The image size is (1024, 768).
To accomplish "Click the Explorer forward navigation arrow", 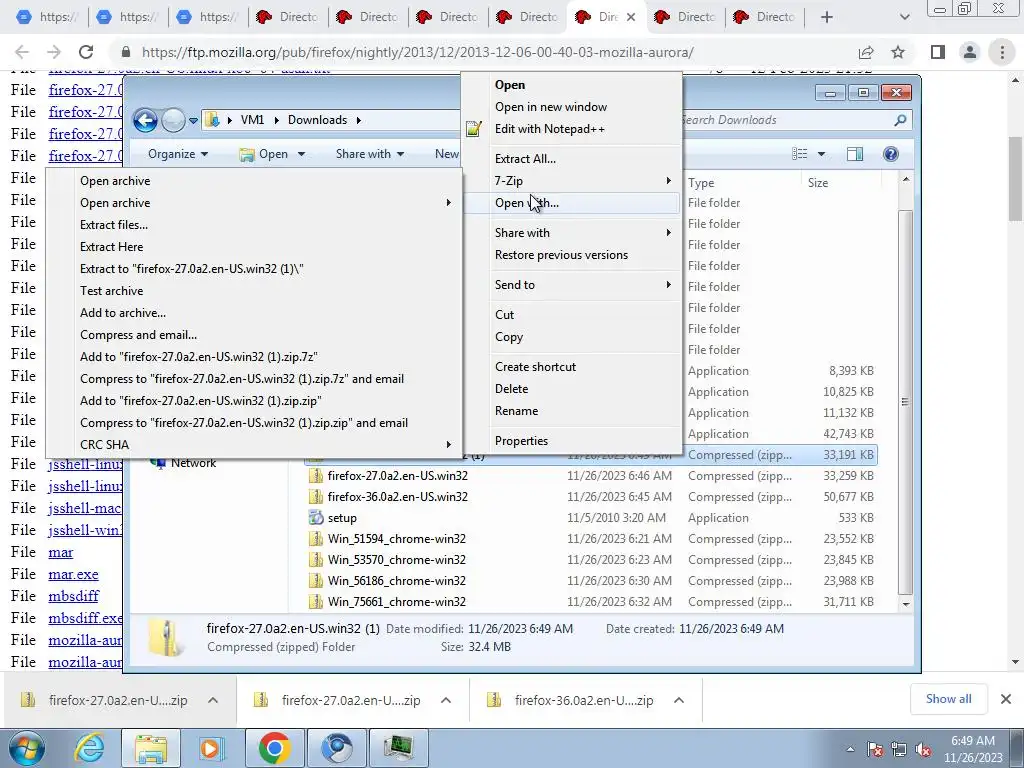I will click(173, 120).
